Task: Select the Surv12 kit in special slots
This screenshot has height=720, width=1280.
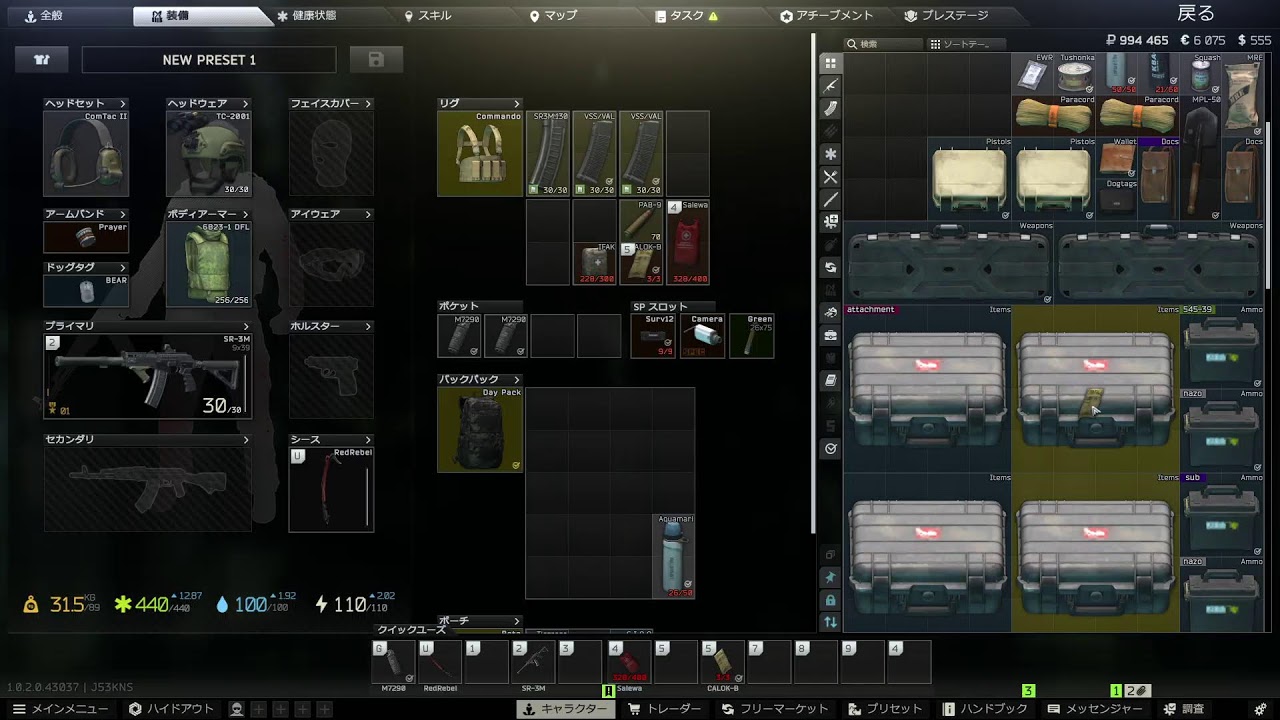Action: pyautogui.click(x=654, y=336)
